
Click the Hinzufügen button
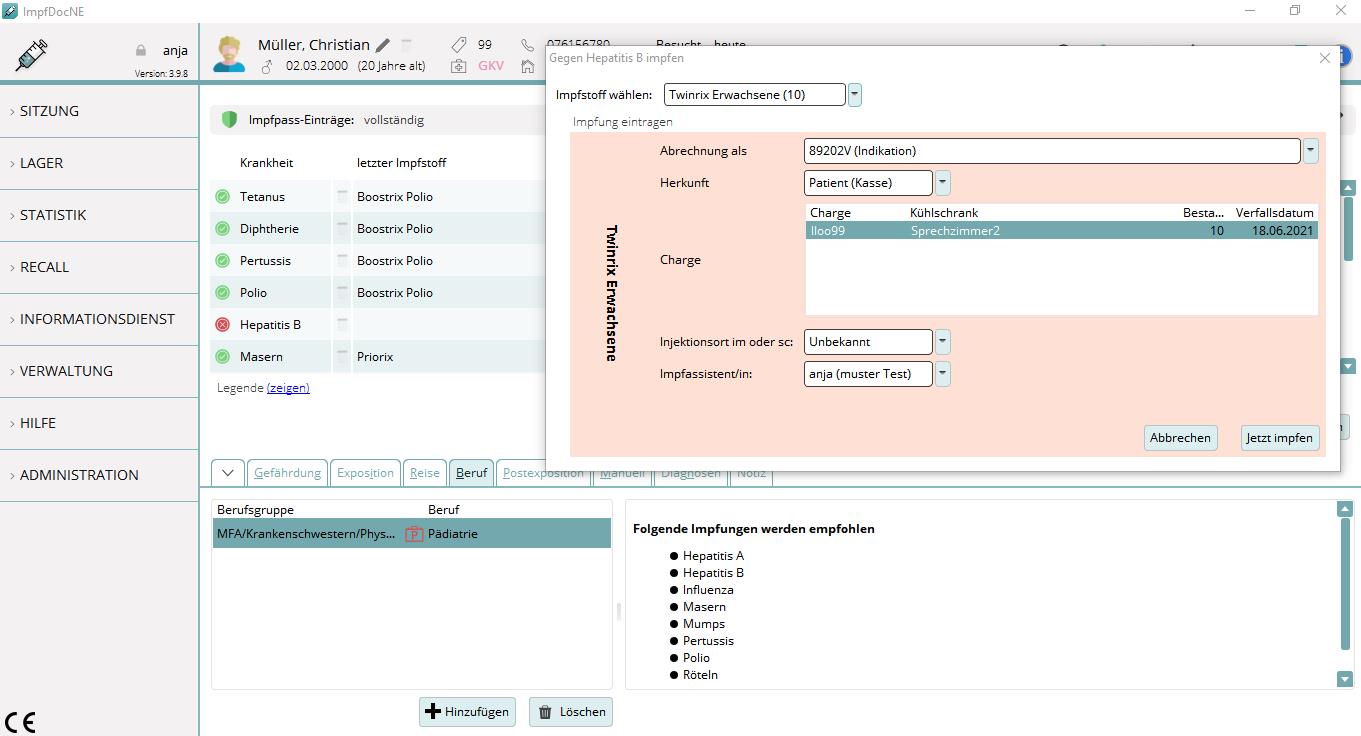(467, 712)
